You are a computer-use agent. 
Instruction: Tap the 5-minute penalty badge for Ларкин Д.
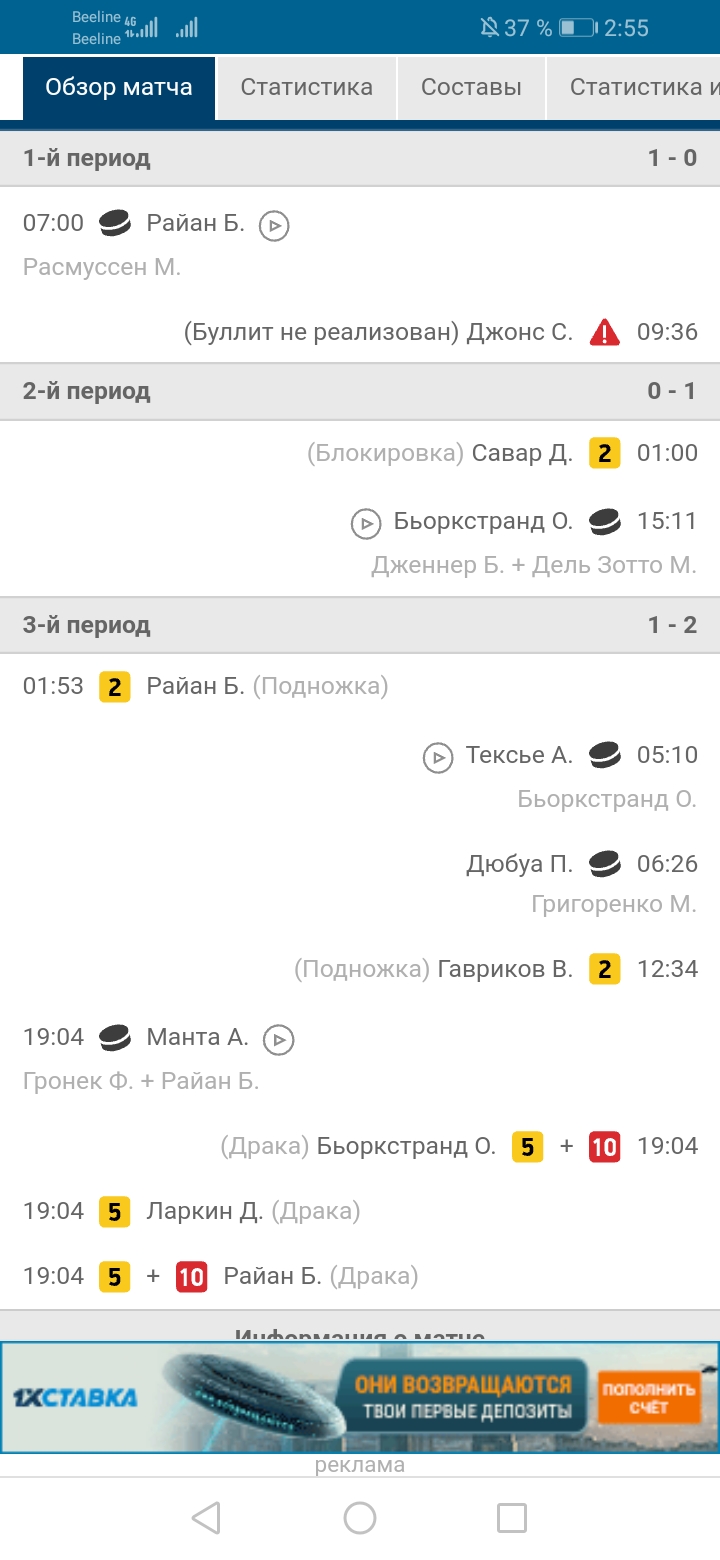tap(114, 1212)
